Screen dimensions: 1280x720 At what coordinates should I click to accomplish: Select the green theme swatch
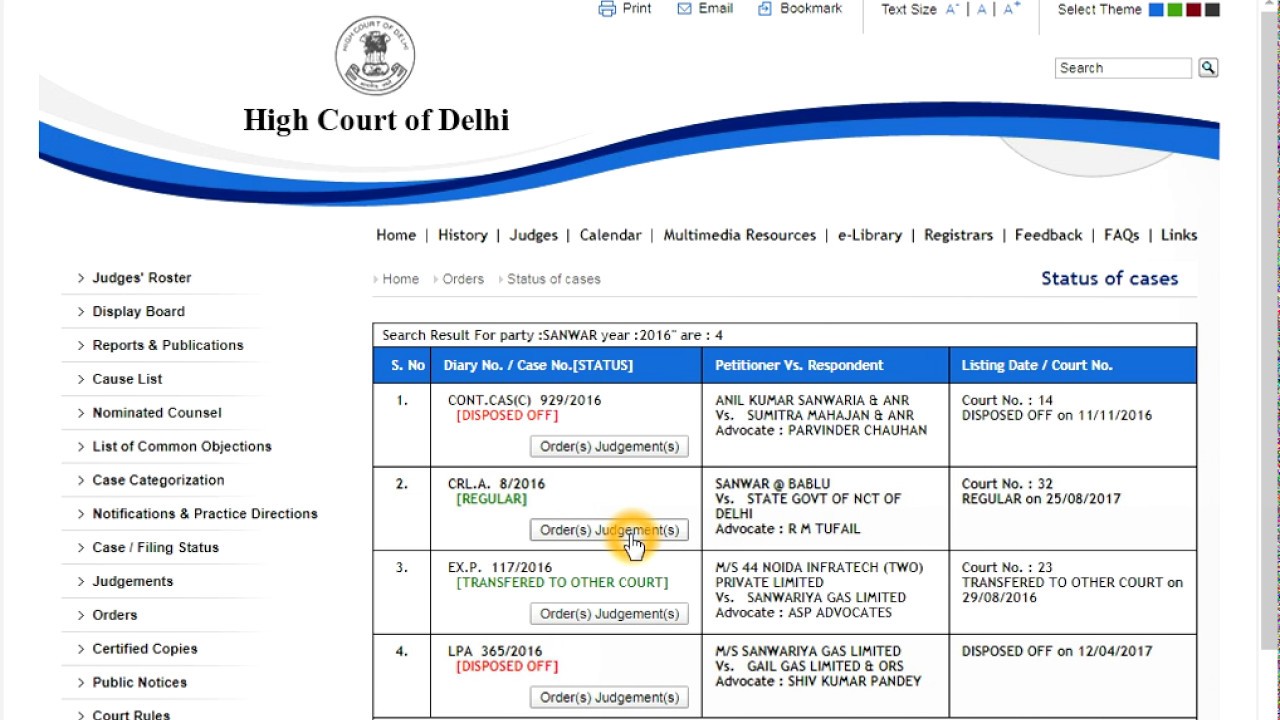click(1175, 10)
